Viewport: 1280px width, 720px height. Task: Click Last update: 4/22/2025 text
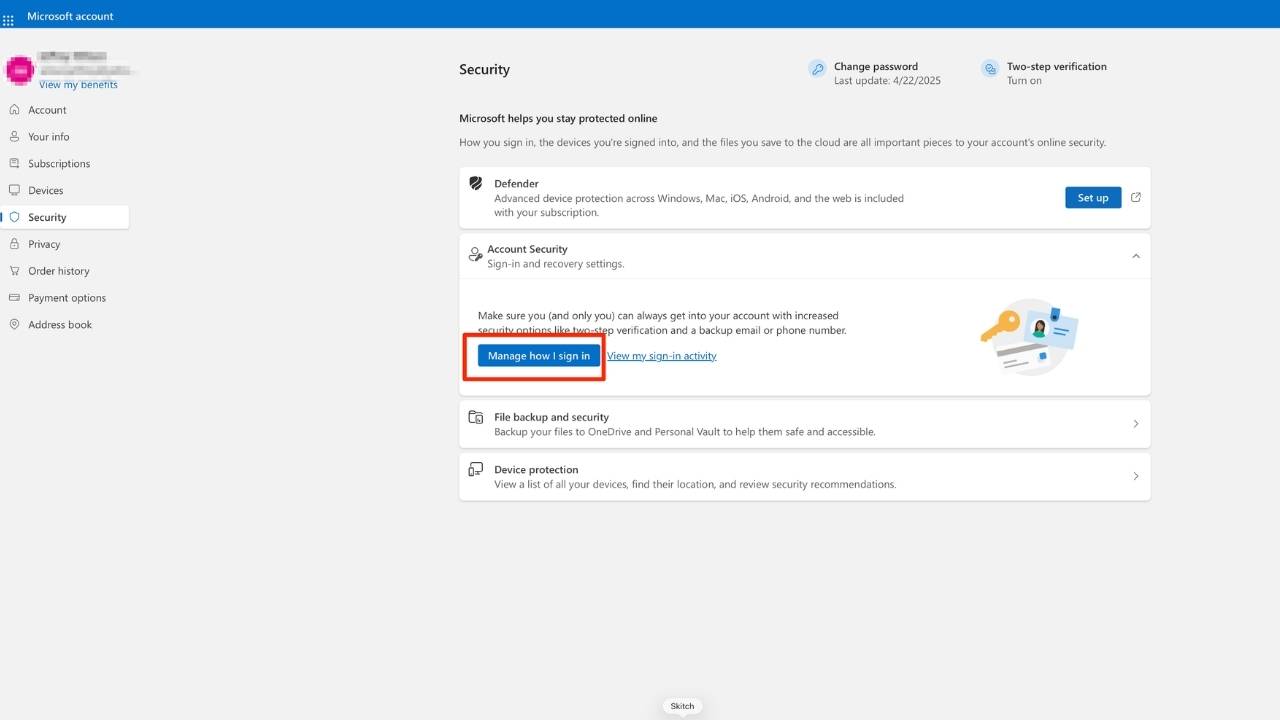point(887,81)
